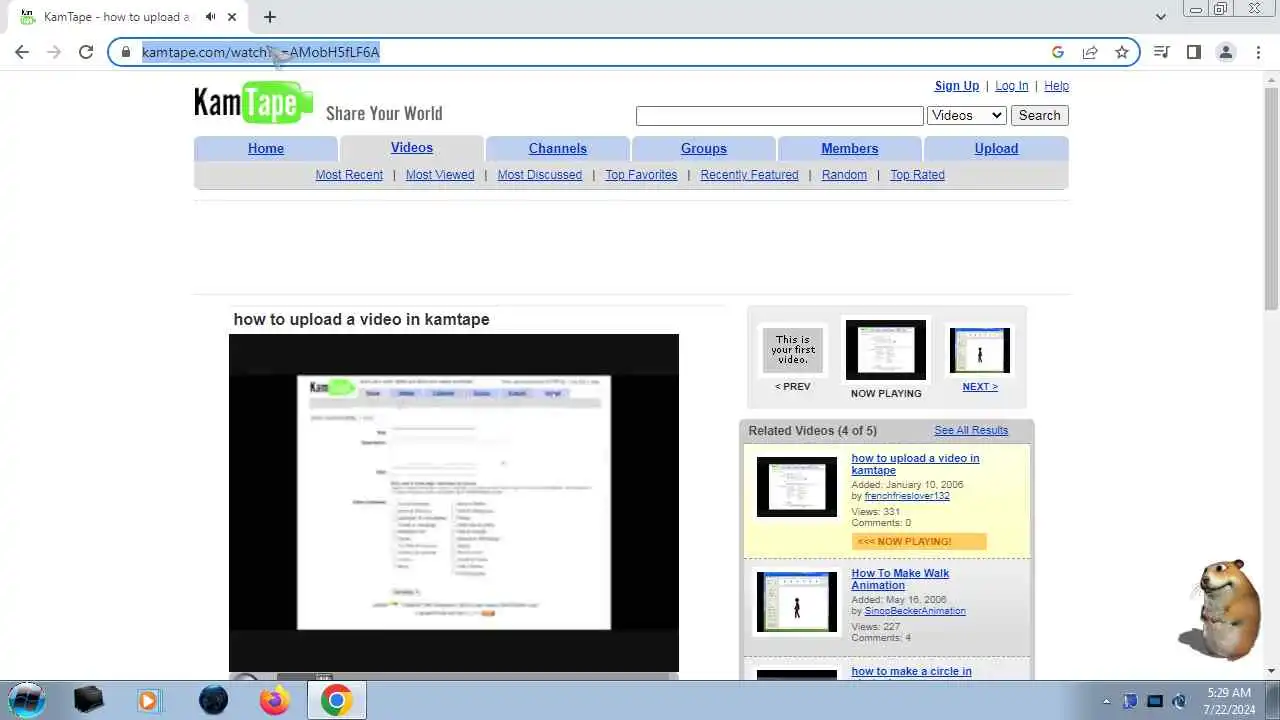The width and height of the screenshot is (1280, 720).
Task: Switch to the Channels tab
Action: click(558, 148)
